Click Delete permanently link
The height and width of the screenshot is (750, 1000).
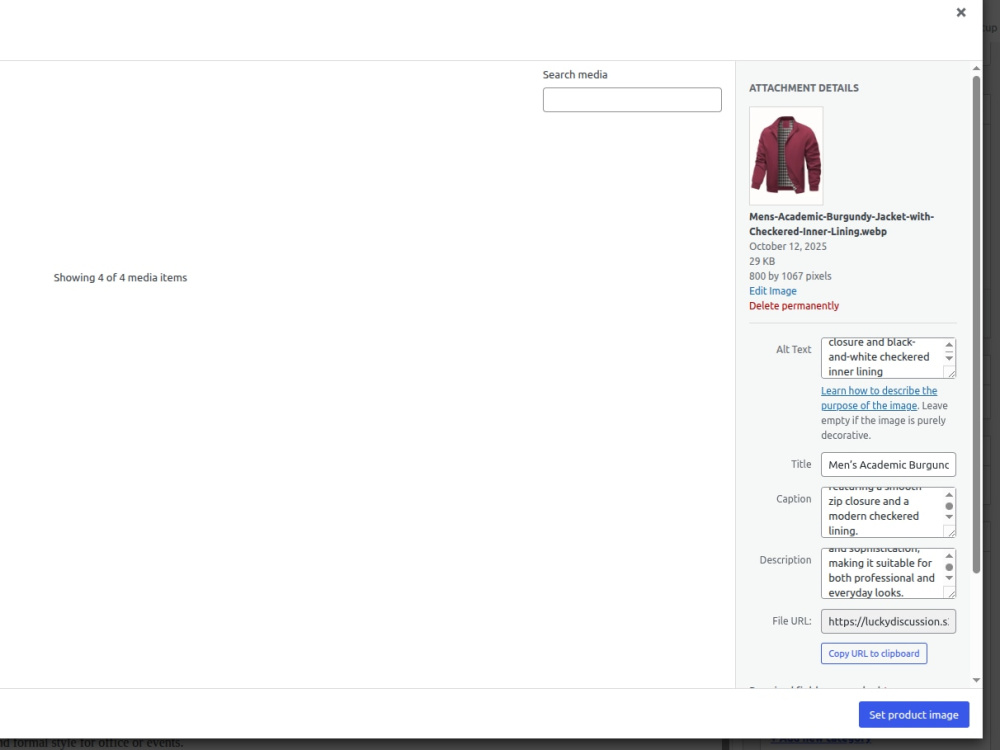click(x=794, y=305)
